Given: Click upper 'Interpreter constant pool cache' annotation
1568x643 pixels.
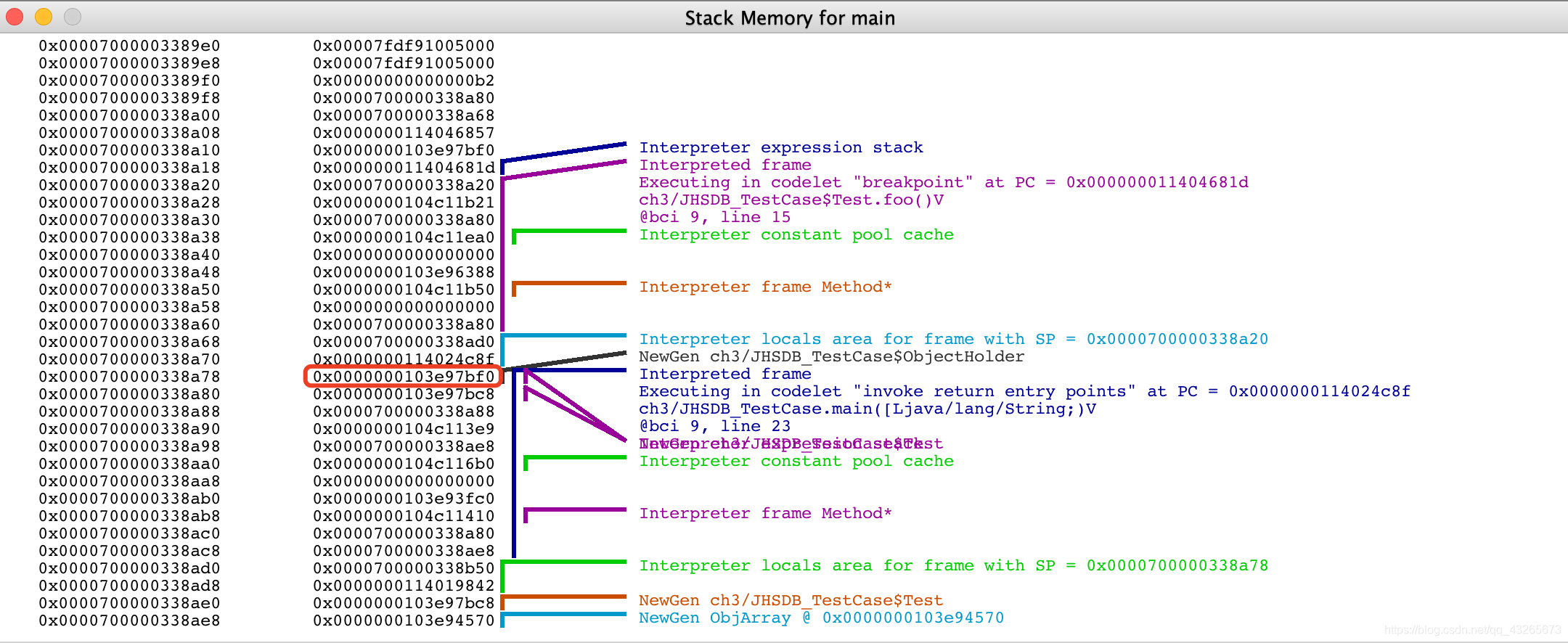Looking at the screenshot, I should [796, 234].
